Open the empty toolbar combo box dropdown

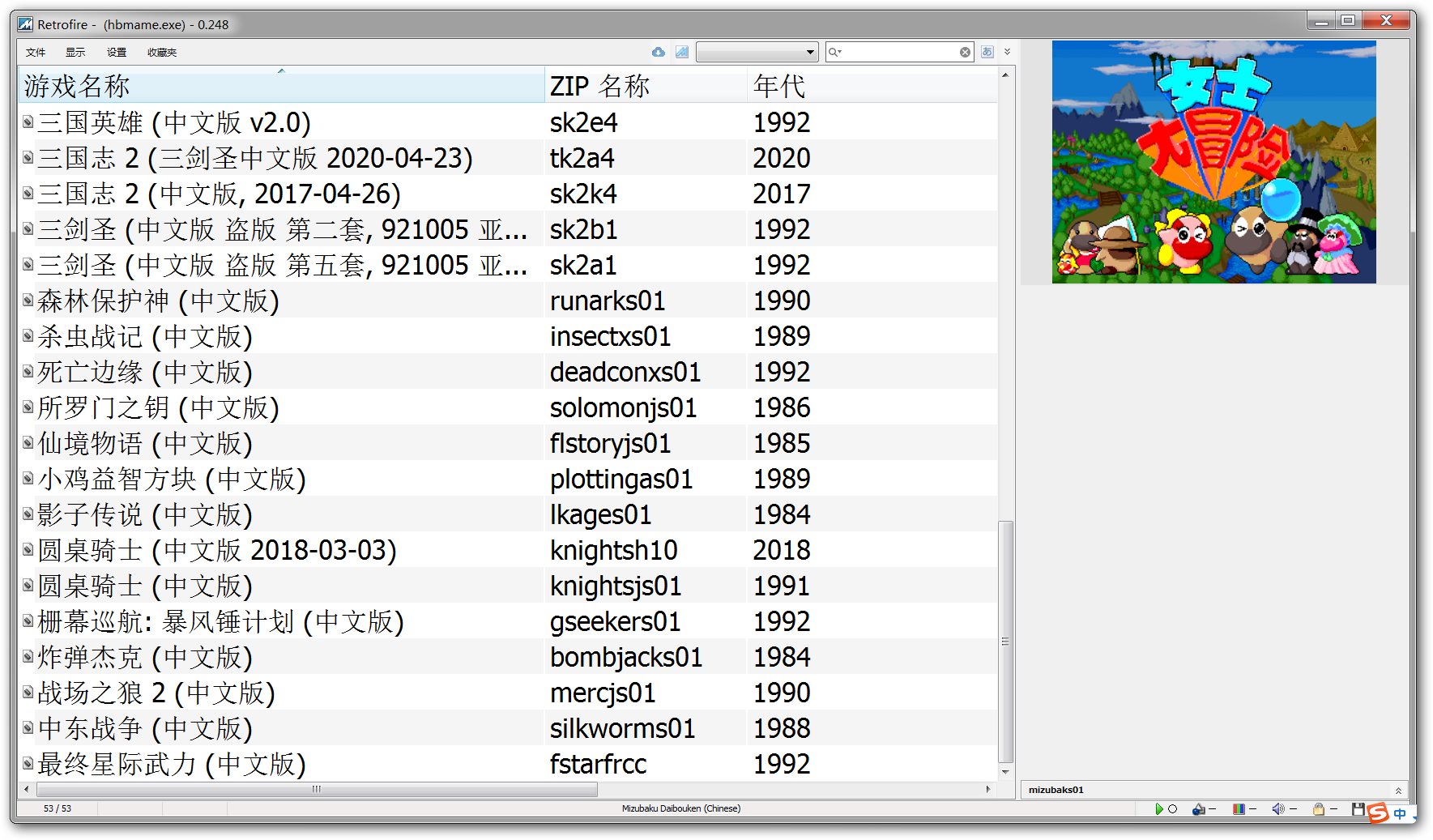coord(757,52)
